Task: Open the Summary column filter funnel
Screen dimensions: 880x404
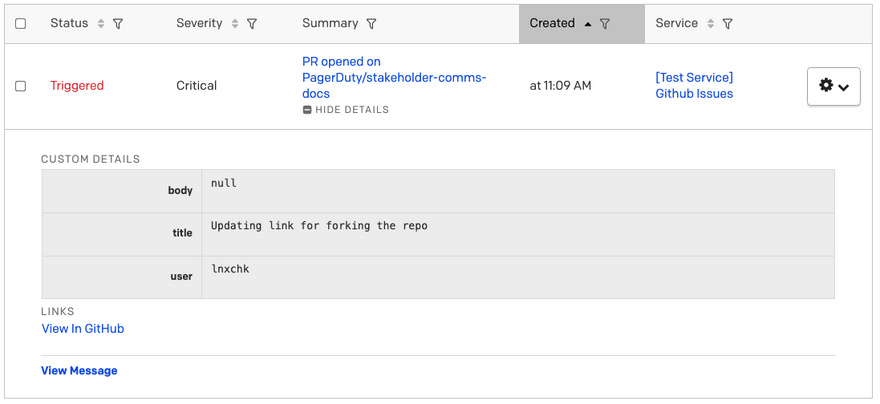Action: point(372,24)
